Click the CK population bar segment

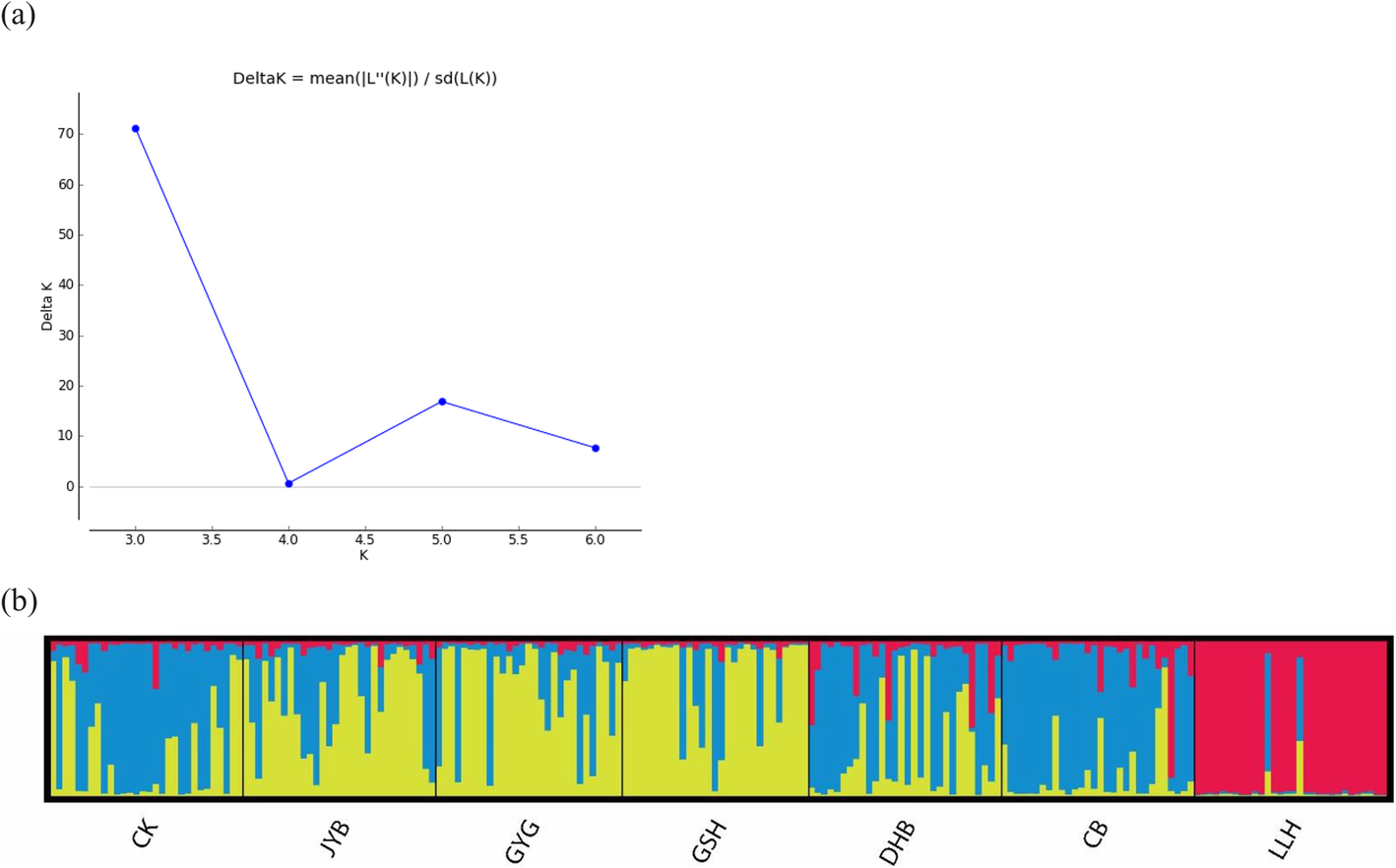[147, 718]
